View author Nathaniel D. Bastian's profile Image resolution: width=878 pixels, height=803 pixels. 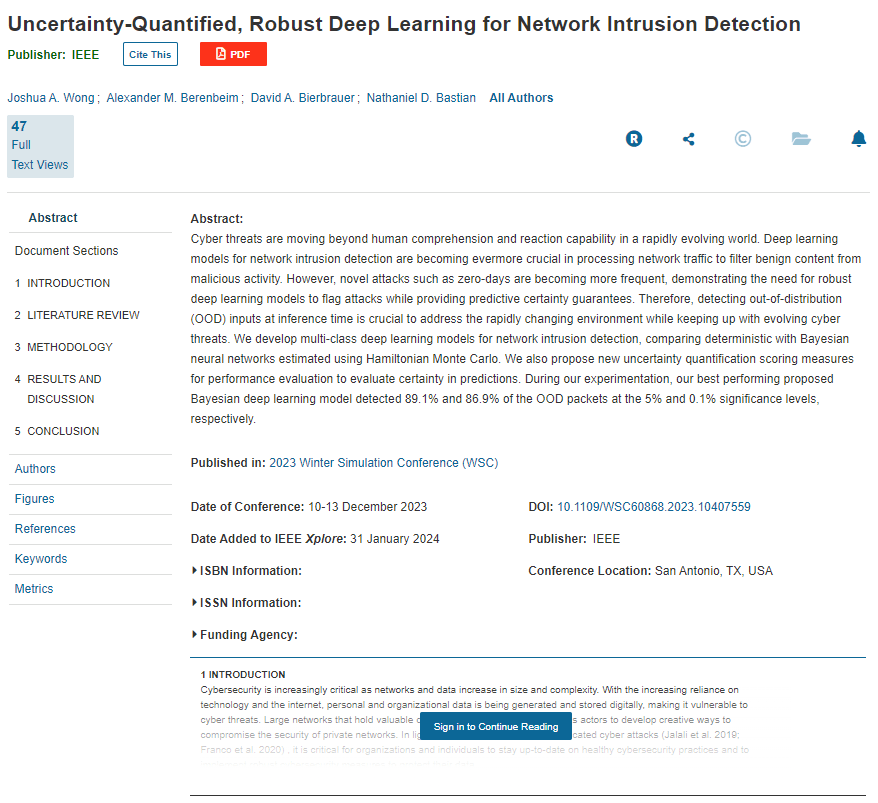point(421,98)
